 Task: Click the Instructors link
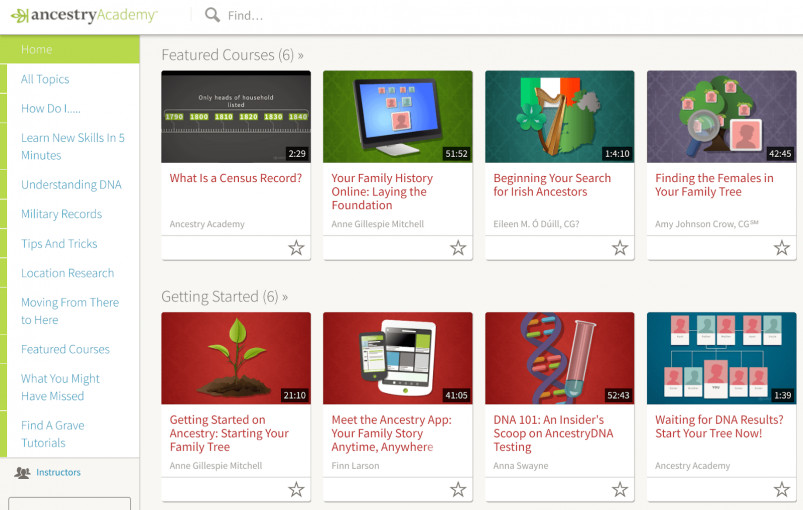[x=58, y=472]
